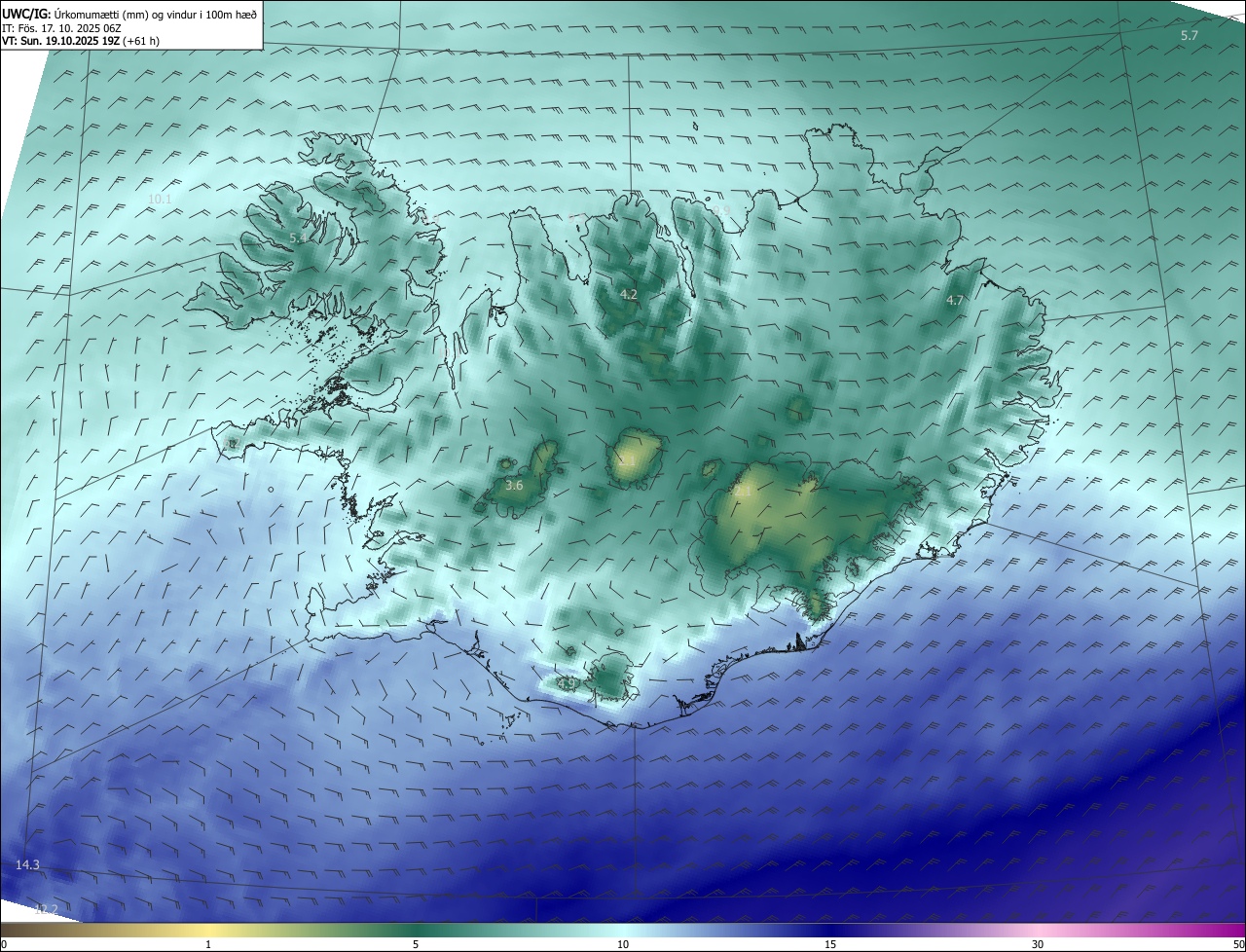The height and width of the screenshot is (952, 1246).
Task: Click the 30 tick on the color scale
Action: 1038,944
